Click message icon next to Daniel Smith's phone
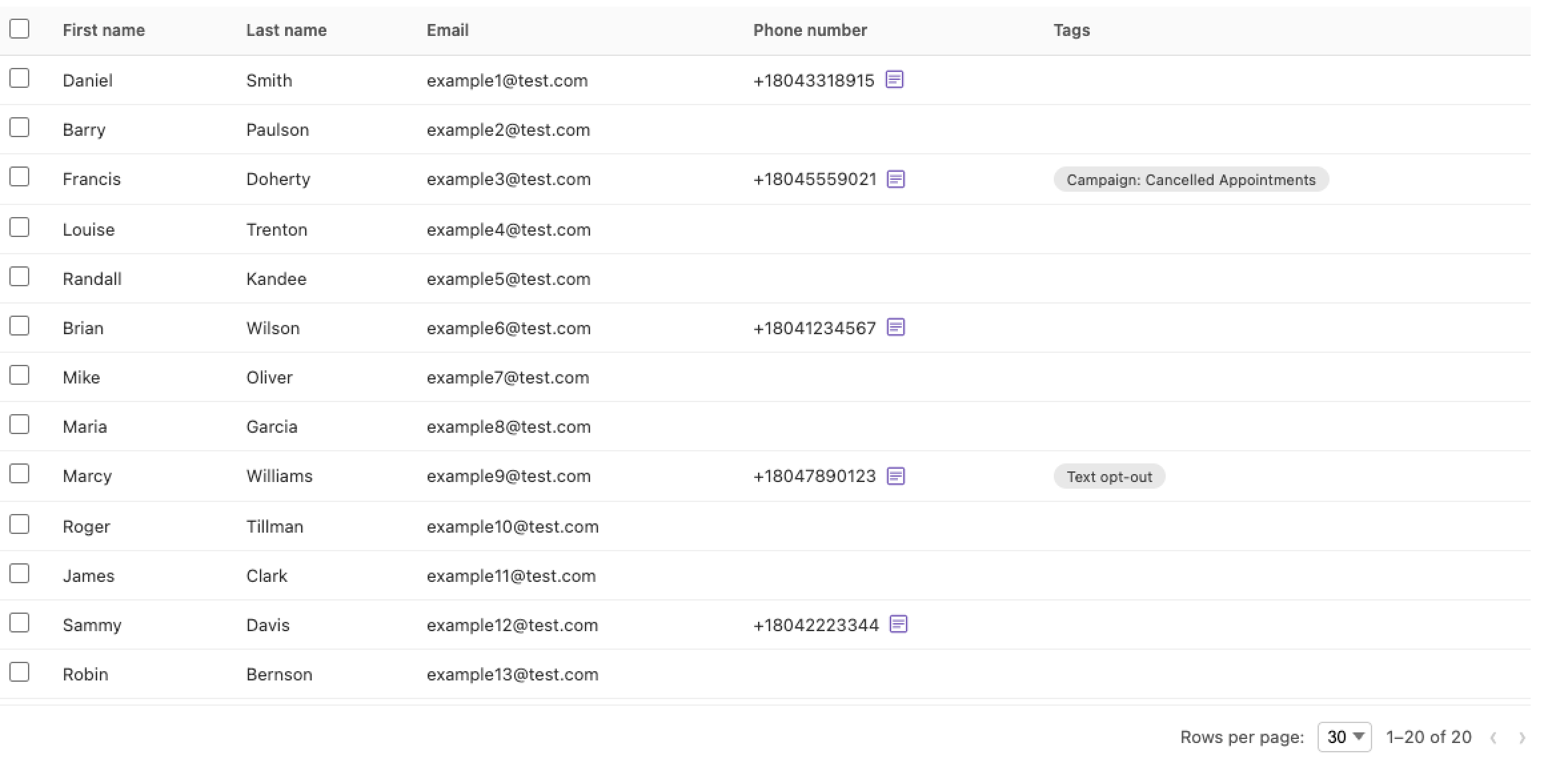Viewport: 1568px width, 763px height. click(x=894, y=80)
